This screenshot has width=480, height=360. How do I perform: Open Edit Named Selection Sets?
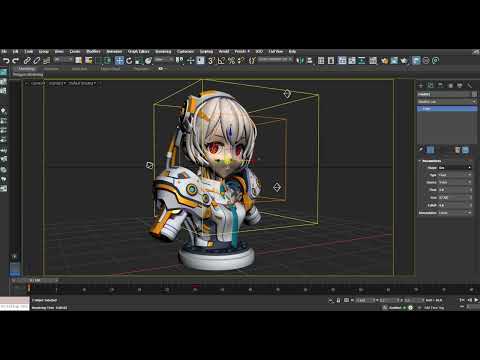[252, 60]
